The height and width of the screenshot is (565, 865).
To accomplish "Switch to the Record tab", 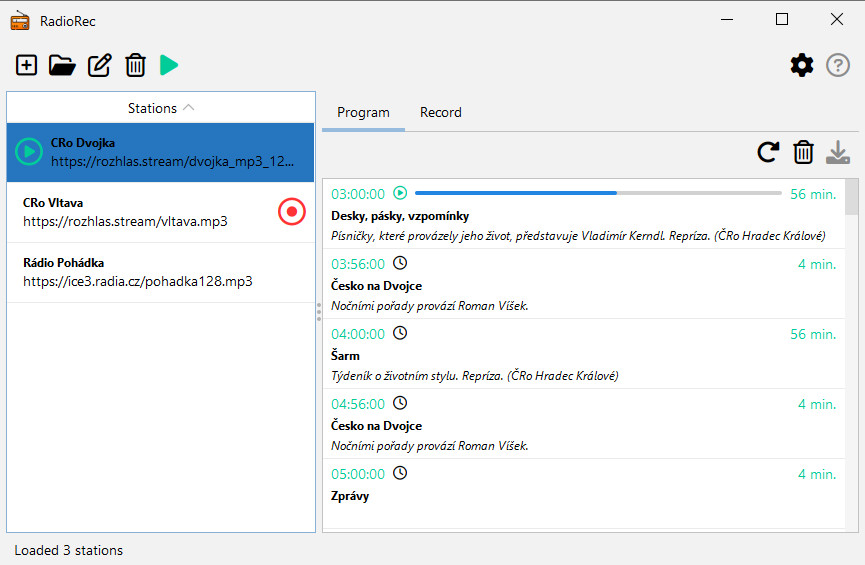I will click(x=440, y=113).
